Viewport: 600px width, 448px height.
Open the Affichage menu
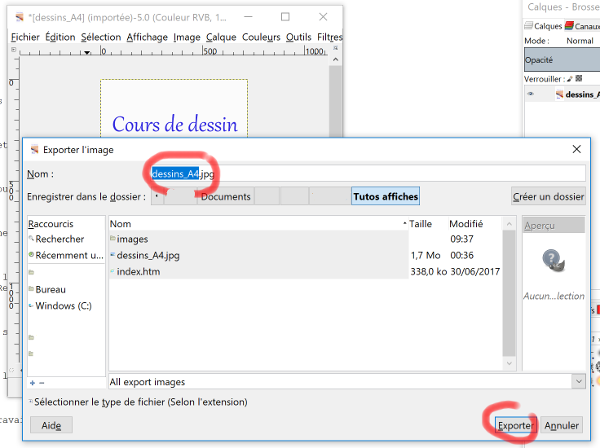[147, 37]
